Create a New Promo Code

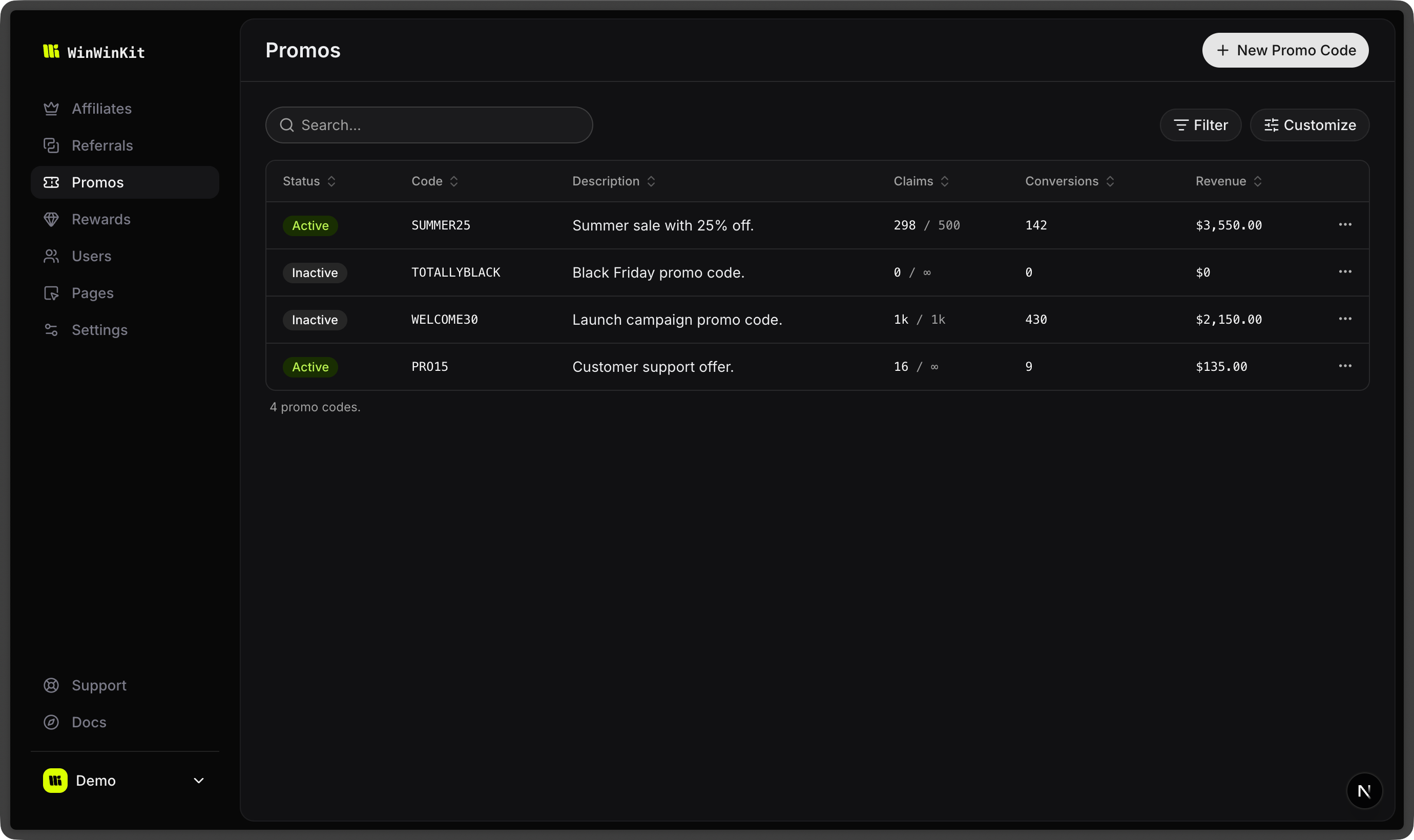point(1285,50)
